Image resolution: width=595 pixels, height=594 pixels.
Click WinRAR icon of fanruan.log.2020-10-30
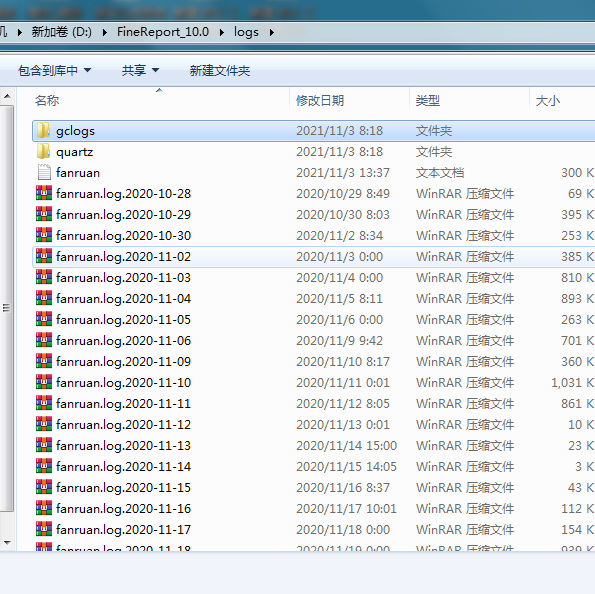pyautogui.click(x=44, y=235)
